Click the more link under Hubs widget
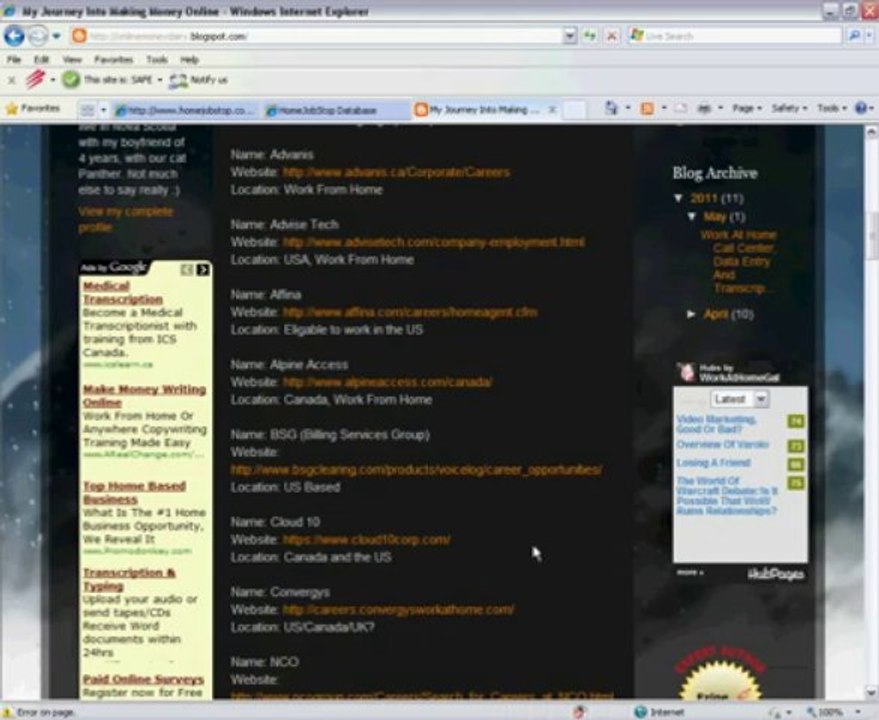This screenshot has width=879, height=720. tap(690, 573)
